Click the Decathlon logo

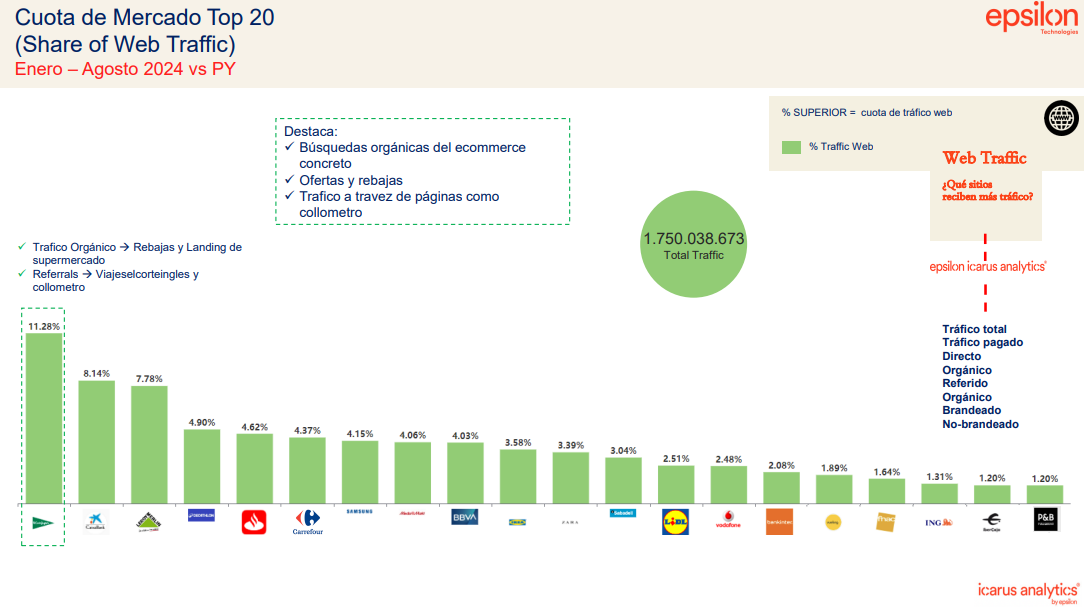coord(201,515)
